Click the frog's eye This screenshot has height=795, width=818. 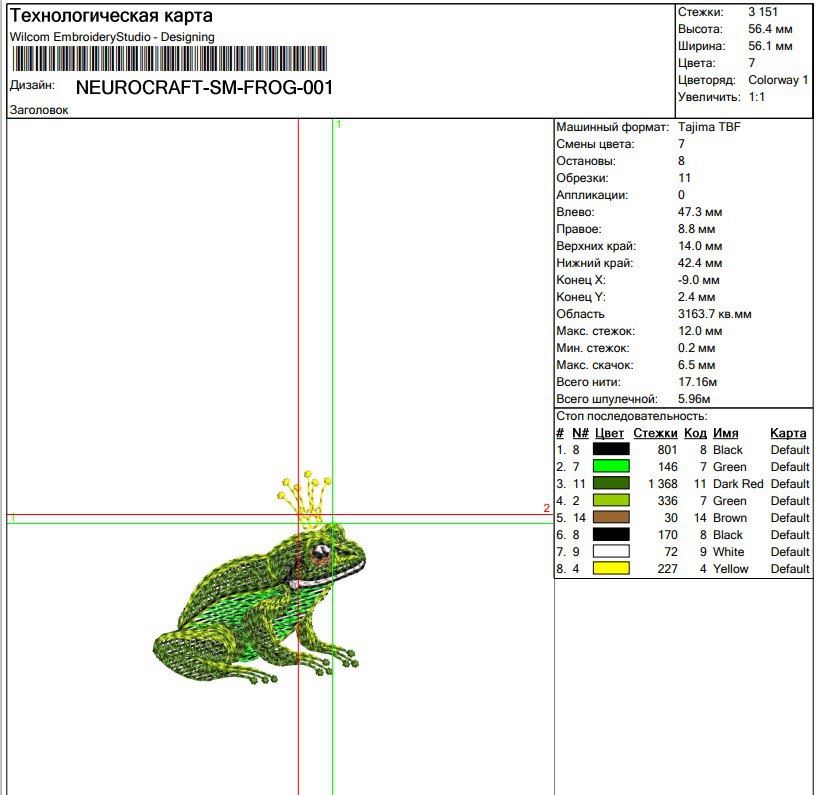(x=320, y=552)
